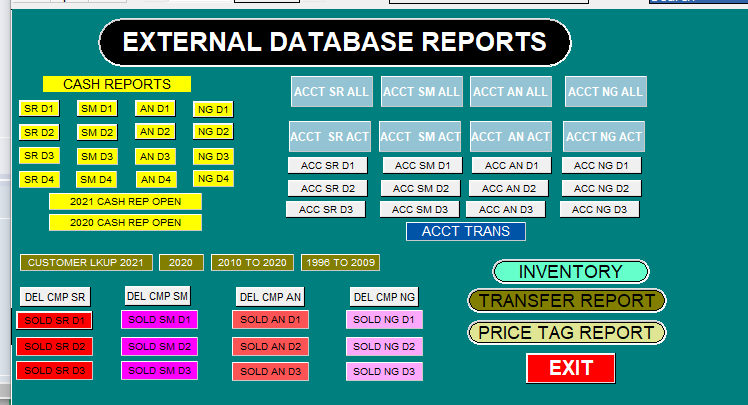Select ACC SR D3 button
This screenshot has height=405, width=748.
click(326, 209)
